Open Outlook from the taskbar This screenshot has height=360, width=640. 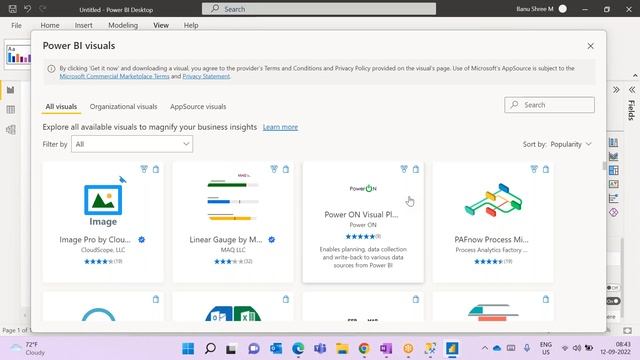[276, 349]
